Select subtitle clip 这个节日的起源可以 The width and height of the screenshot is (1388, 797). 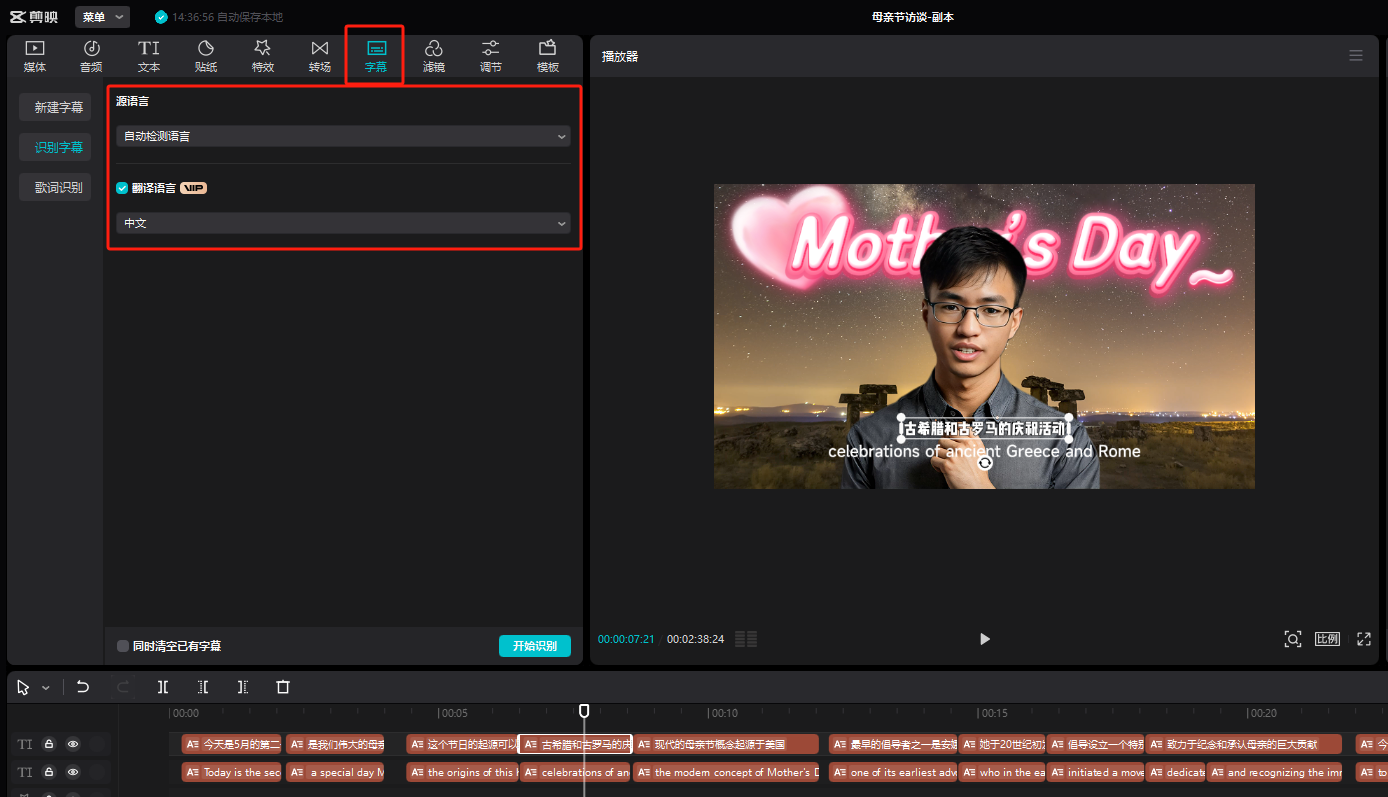click(462, 744)
